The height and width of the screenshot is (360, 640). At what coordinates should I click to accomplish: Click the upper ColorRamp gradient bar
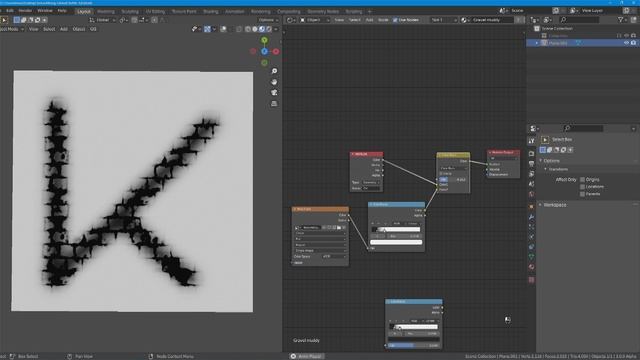[x=396, y=229]
